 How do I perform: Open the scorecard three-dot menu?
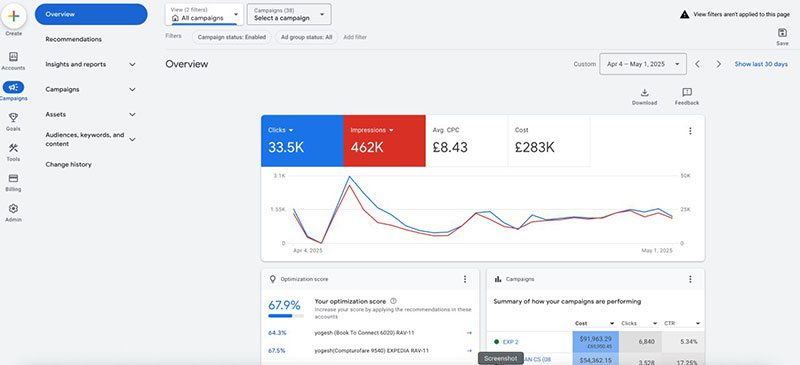tap(690, 131)
